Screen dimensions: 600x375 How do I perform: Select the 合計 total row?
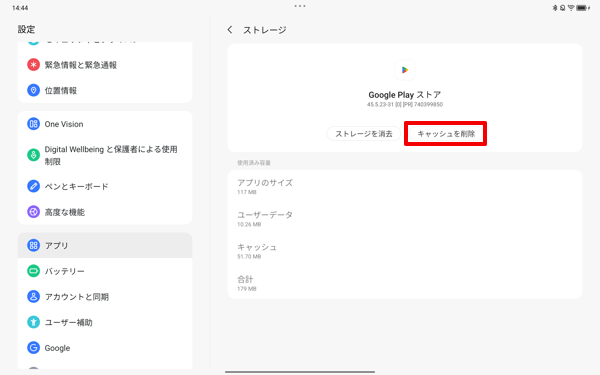pos(405,283)
